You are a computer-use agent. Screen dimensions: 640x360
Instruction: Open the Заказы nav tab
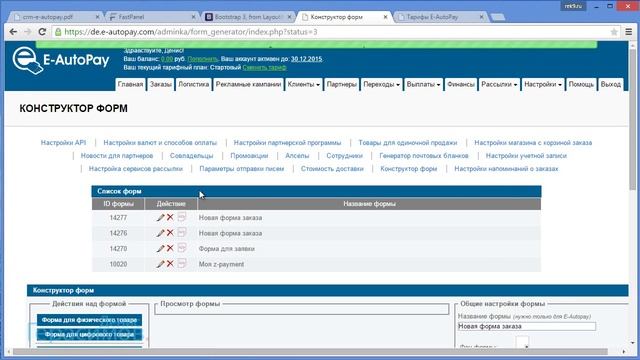(160, 84)
